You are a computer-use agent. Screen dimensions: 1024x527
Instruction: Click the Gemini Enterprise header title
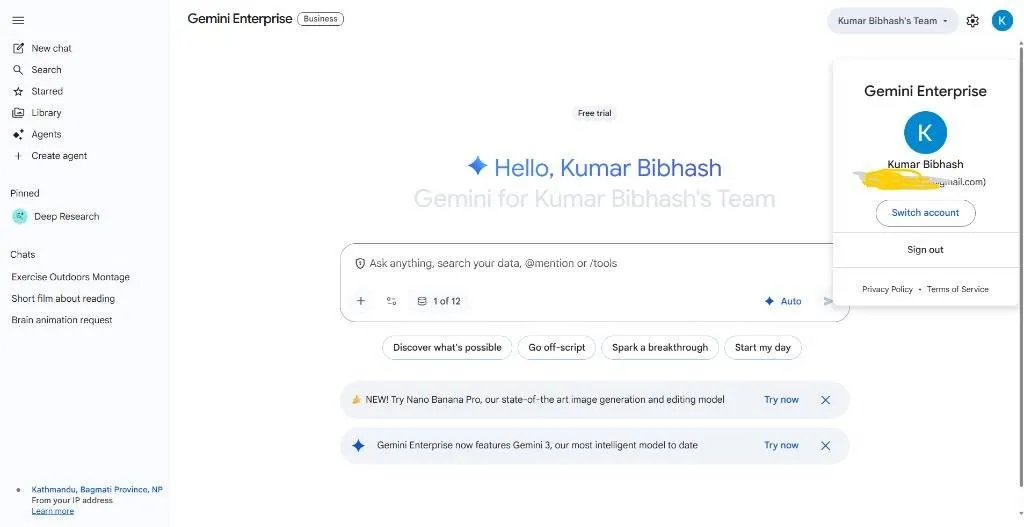pyautogui.click(x=240, y=19)
